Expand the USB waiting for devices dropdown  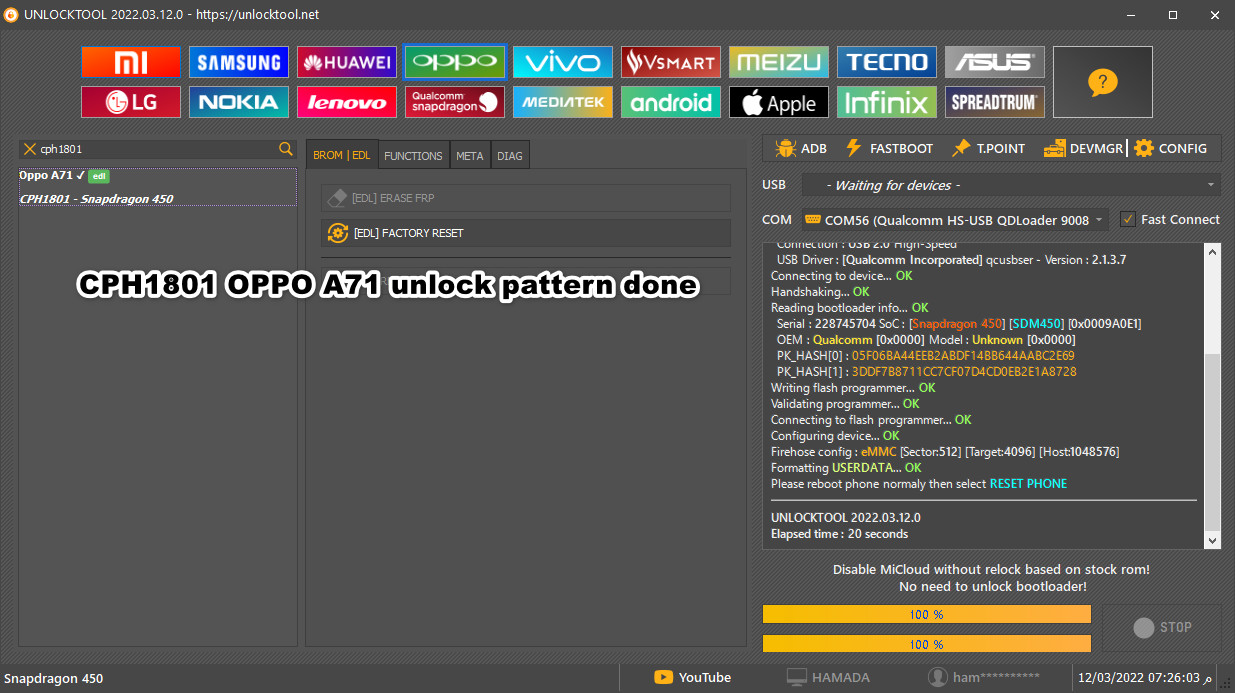[x=1010, y=185]
